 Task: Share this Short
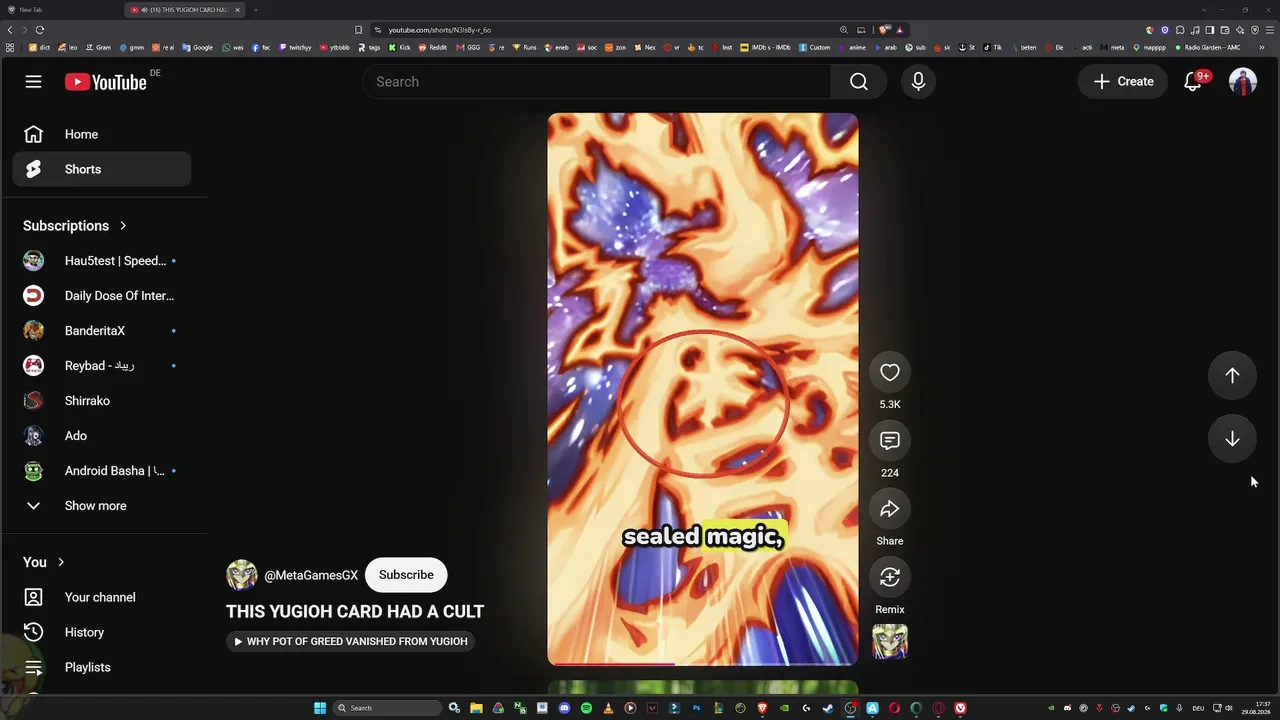click(889, 509)
